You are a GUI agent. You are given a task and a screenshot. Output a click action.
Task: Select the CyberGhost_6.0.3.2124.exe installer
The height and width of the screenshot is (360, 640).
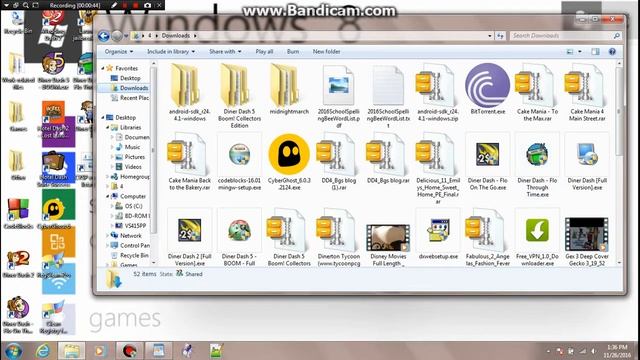pyautogui.click(x=289, y=162)
